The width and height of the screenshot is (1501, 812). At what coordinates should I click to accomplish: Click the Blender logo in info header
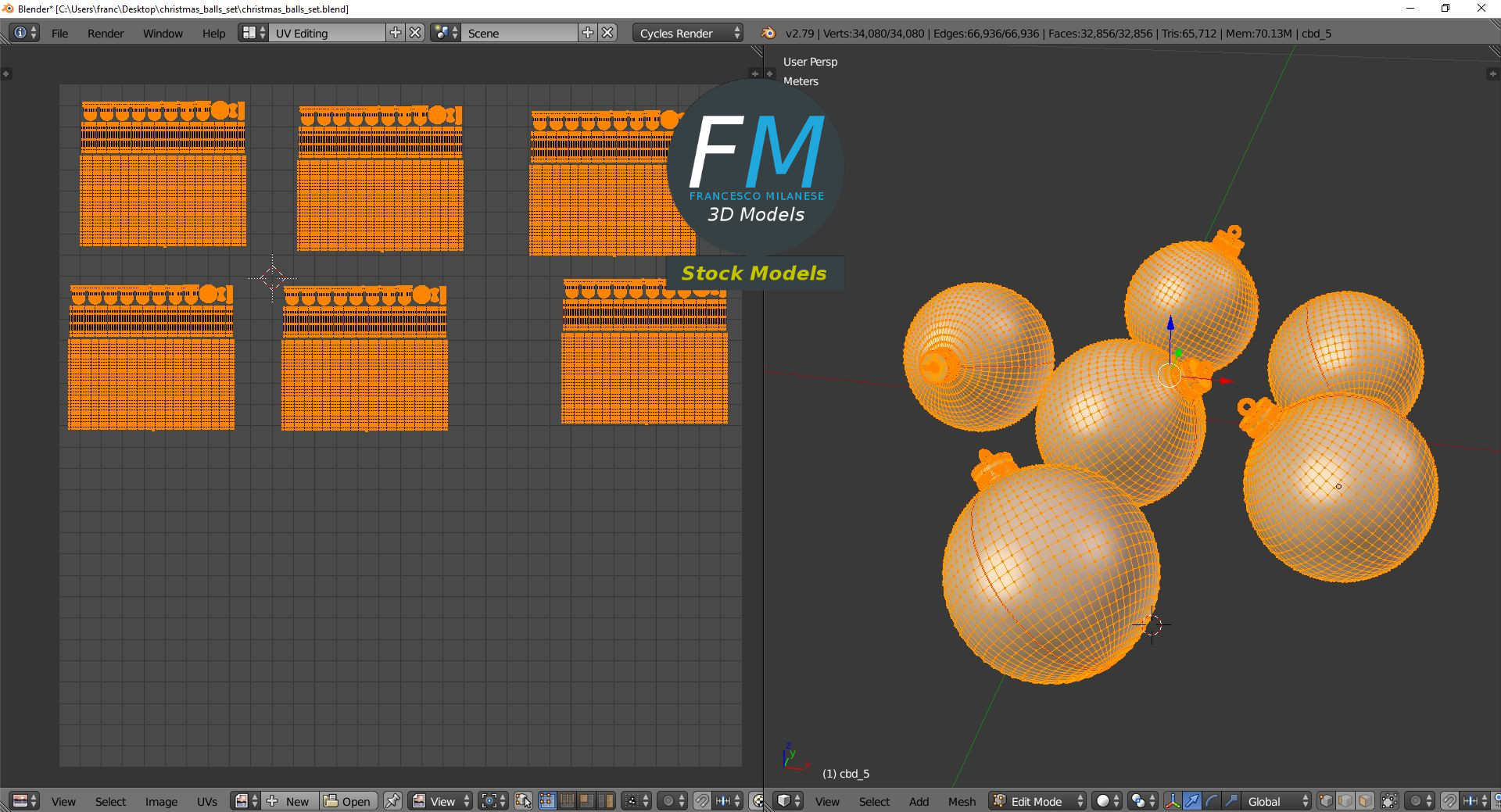[768, 33]
